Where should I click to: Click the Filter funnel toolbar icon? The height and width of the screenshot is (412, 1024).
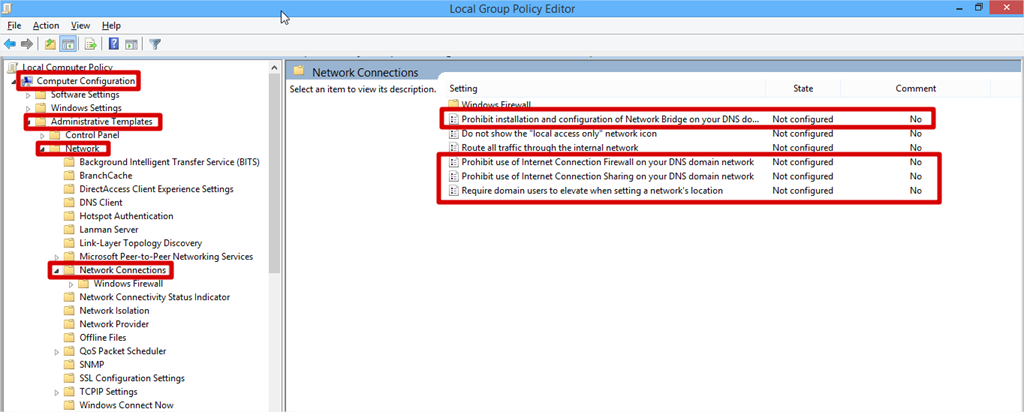coord(156,44)
